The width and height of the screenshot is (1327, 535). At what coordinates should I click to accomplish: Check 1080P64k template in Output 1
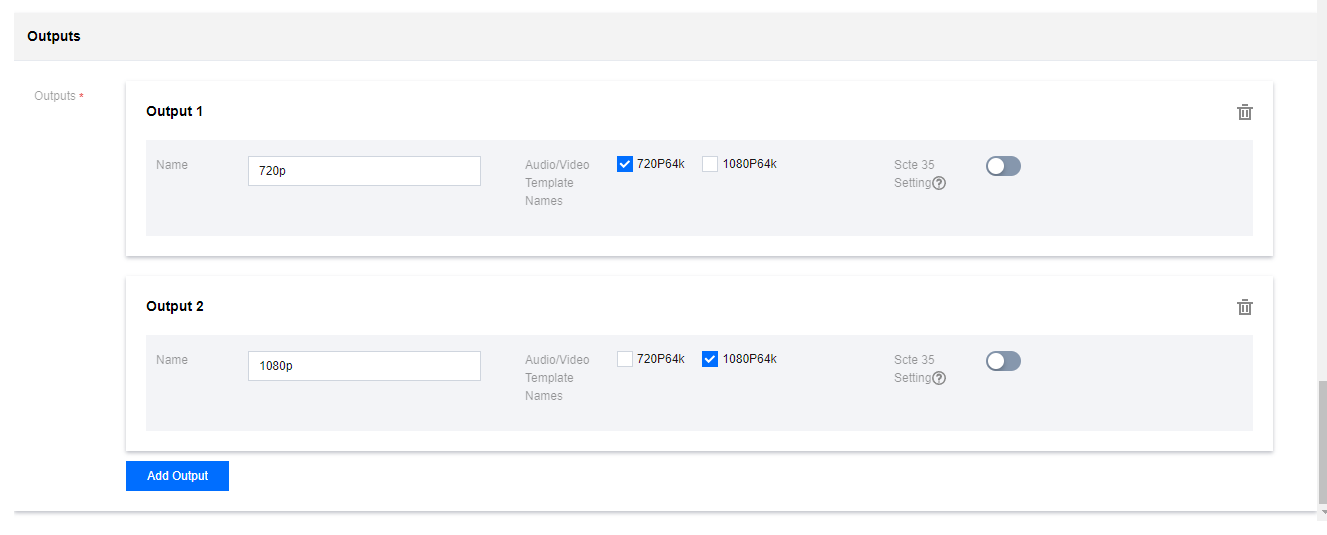coord(710,164)
